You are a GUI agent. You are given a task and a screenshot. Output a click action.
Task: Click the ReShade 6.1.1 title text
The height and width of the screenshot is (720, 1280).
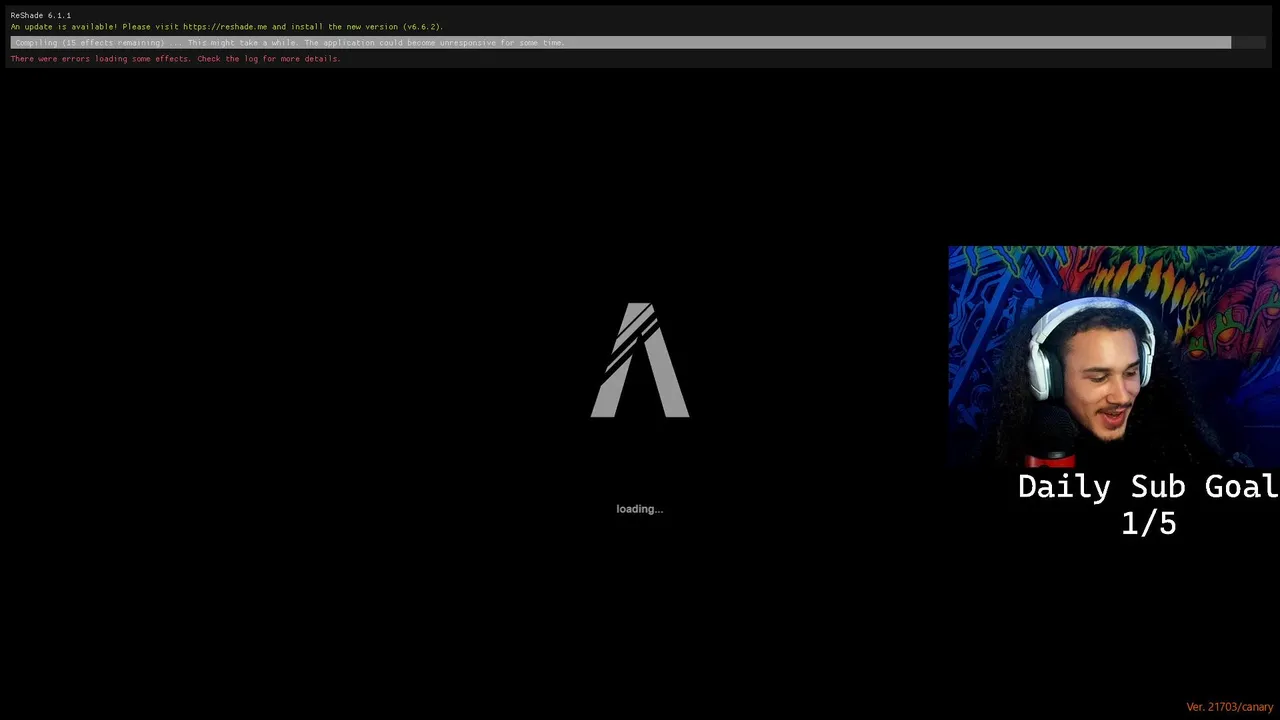[x=41, y=15]
